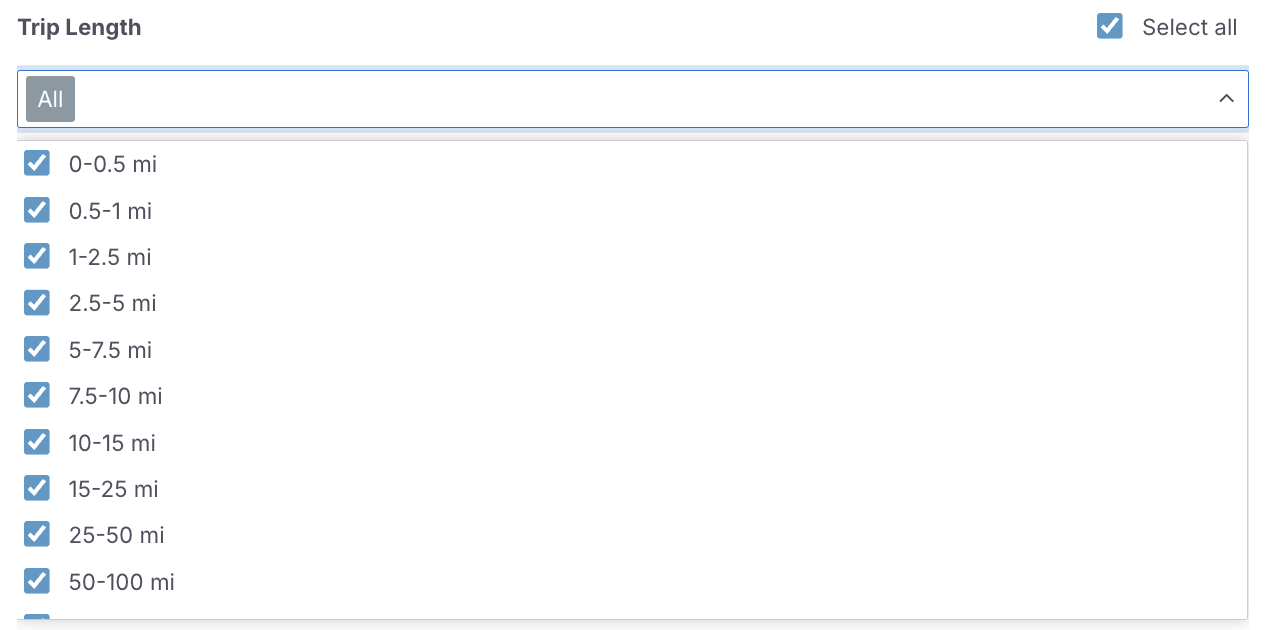Choose the 10-15 mi option label
Image resolution: width=1266 pixels, height=630 pixels.
[112, 443]
